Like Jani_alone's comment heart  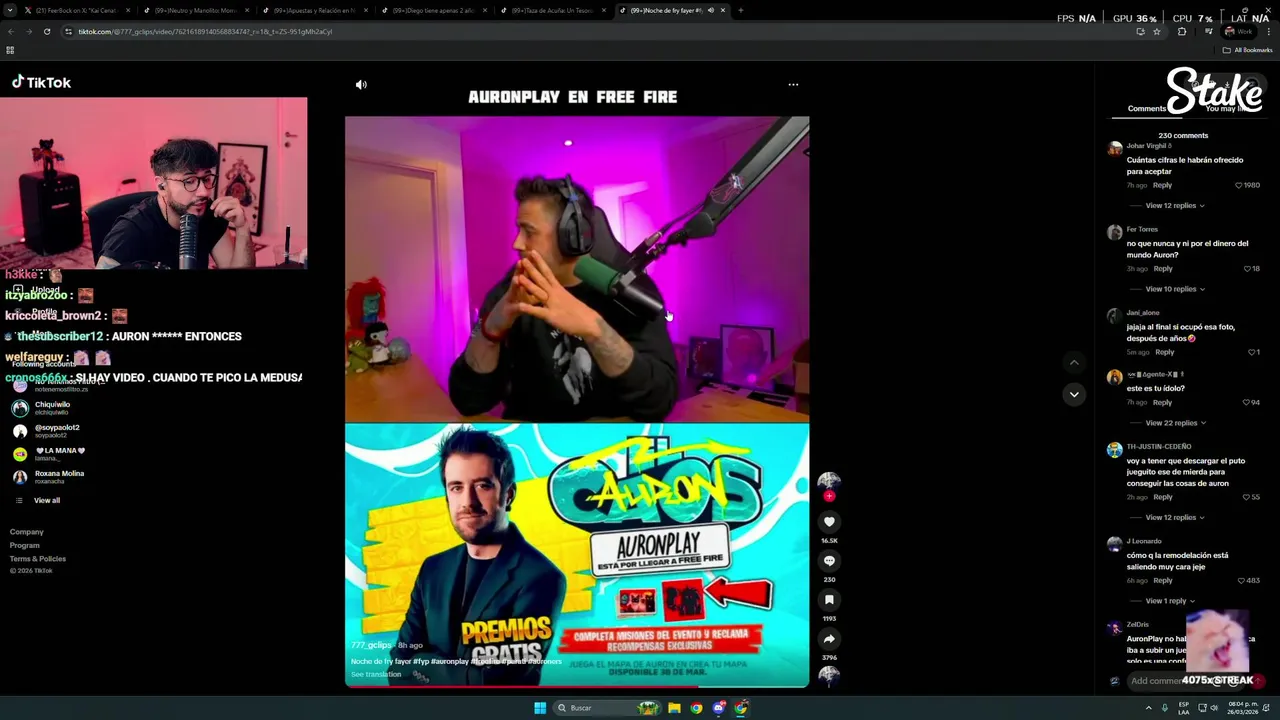pos(1251,352)
